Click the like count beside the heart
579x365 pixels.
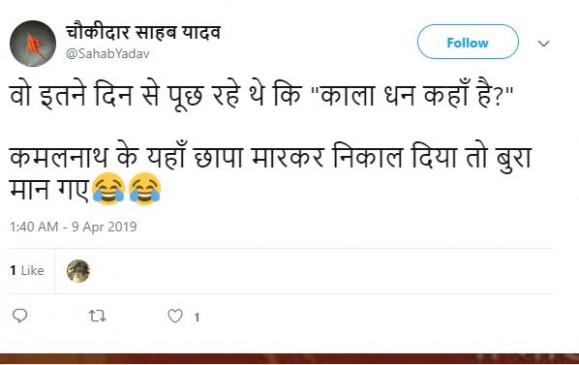[x=197, y=317]
